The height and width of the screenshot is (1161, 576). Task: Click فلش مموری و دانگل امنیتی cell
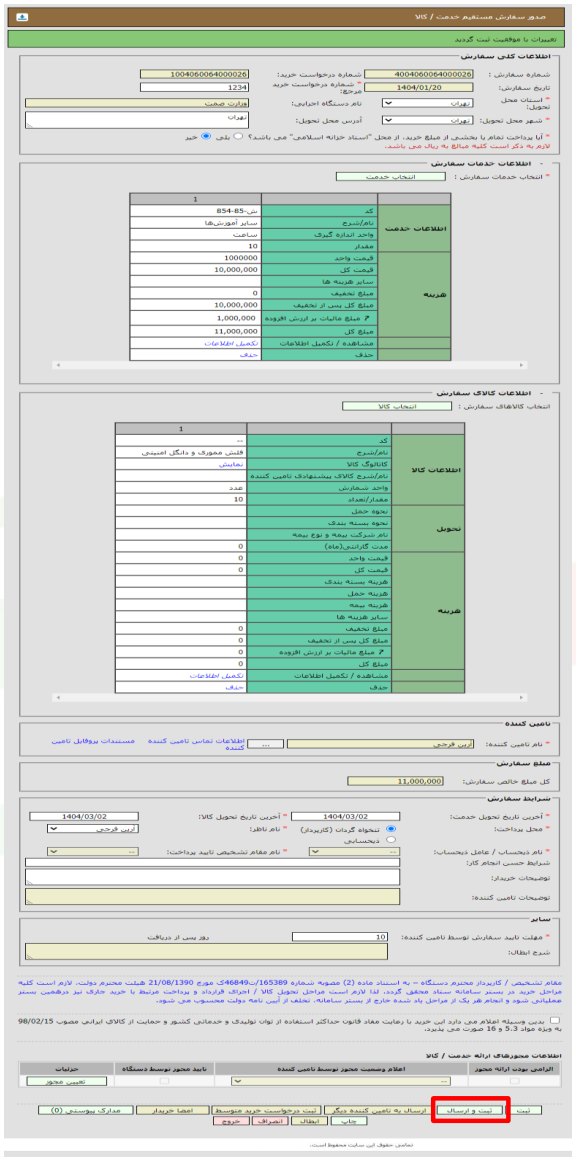181,452
